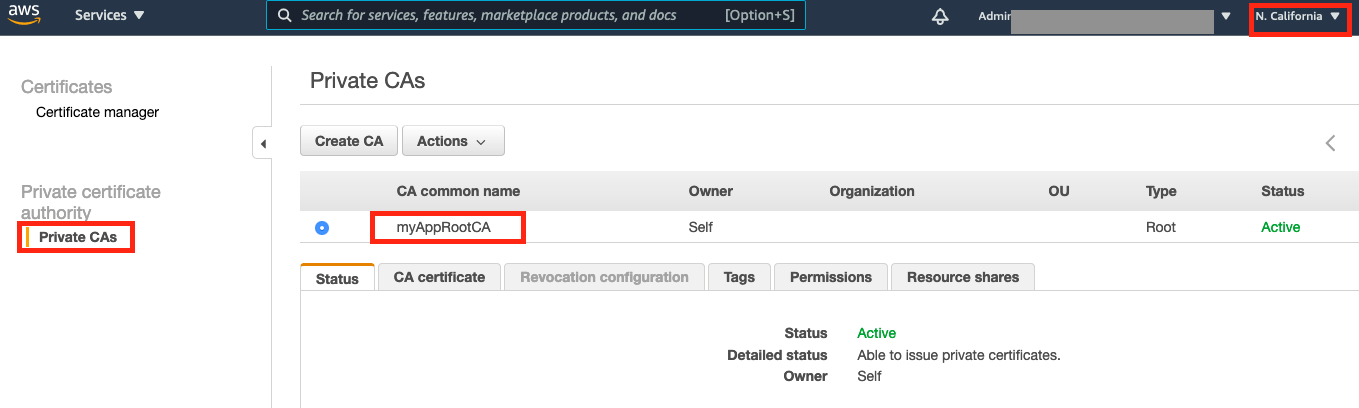1359x408 pixels.
Task: Click the chevron on the right side
Action: click(x=1330, y=143)
